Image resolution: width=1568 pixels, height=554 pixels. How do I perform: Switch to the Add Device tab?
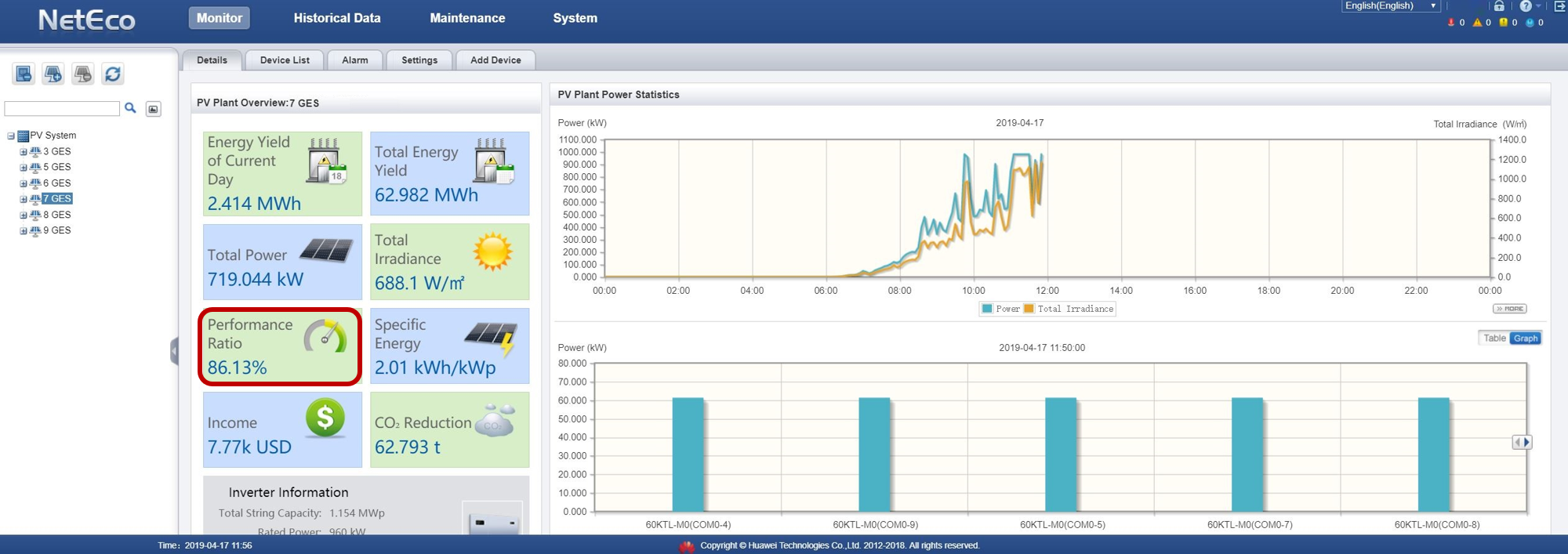pyautogui.click(x=495, y=60)
